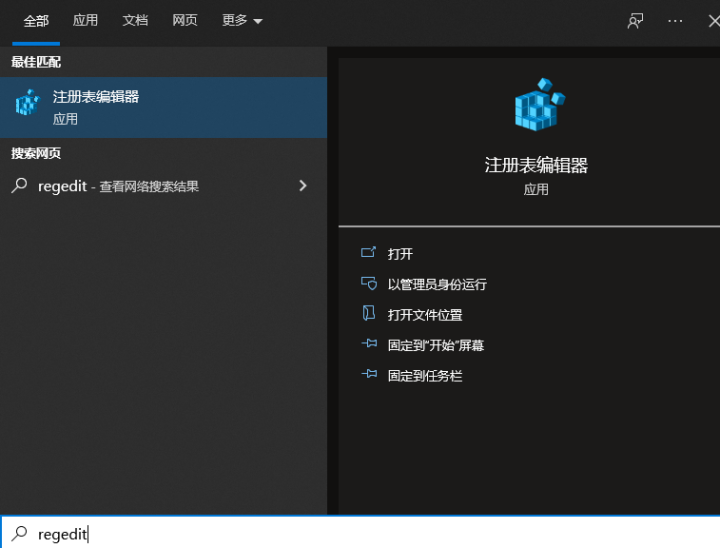Image resolution: width=720 pixels, height=548 pixels.
Task: Click 注册表编辑器 title in preview pane
Action: pos(536,165)
